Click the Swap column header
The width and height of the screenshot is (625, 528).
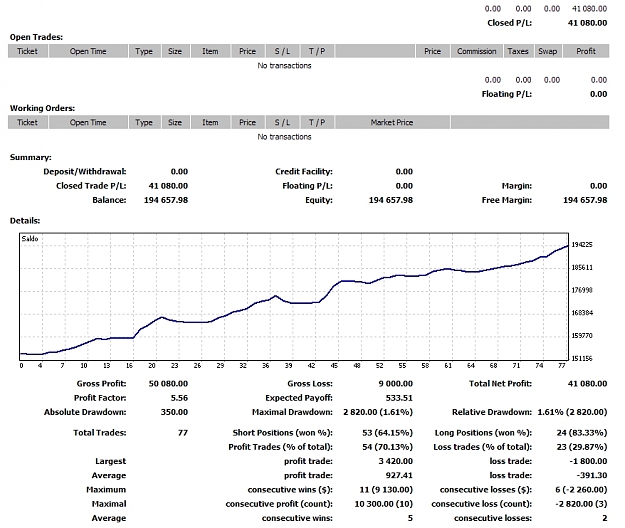point(548,51)
